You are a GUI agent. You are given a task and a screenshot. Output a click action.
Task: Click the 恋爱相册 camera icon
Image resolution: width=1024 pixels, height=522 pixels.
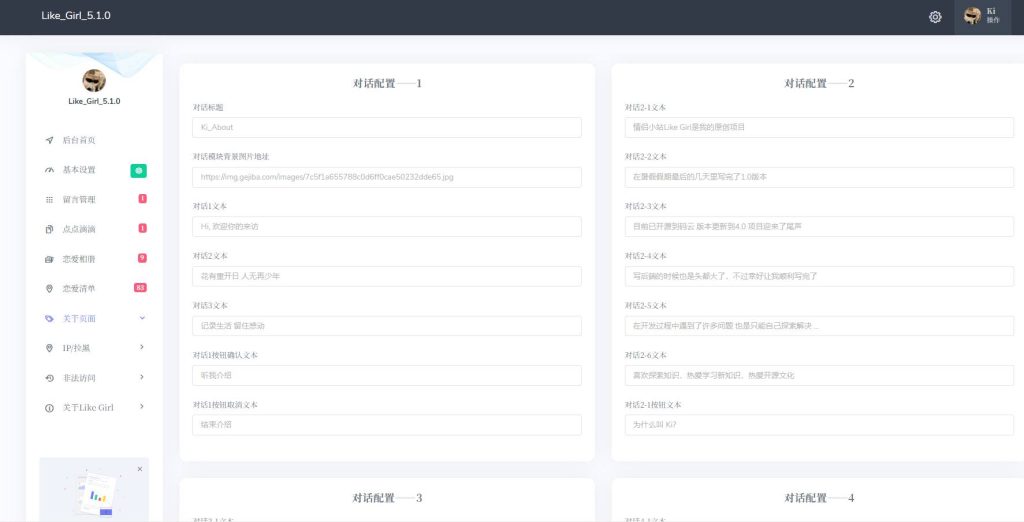50,259
